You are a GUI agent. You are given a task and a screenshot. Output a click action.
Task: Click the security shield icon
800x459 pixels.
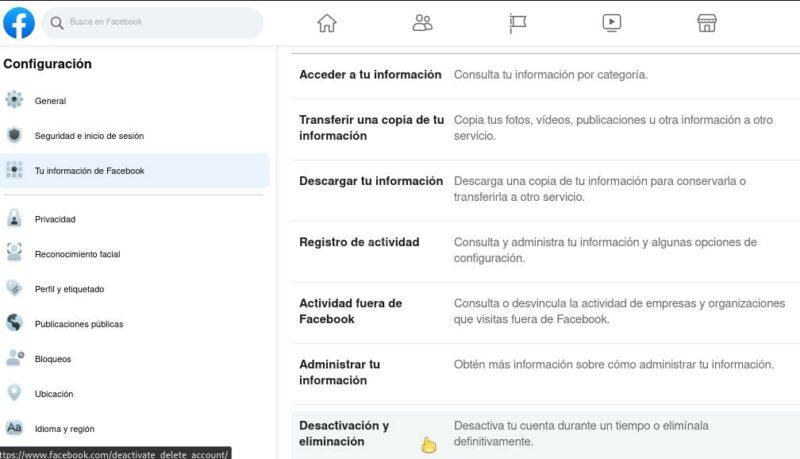click(14, 135)
